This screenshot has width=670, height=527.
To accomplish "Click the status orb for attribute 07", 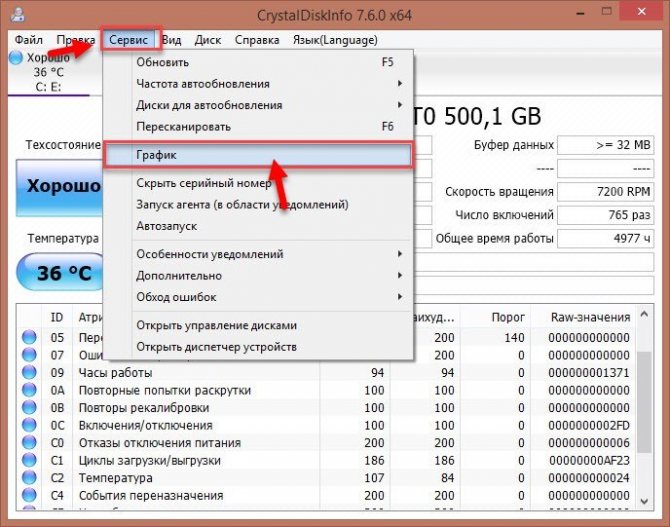I will click(29, 355).
